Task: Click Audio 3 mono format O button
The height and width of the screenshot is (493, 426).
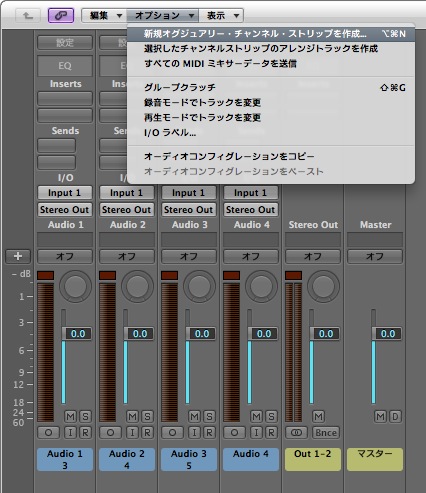Action: point(172,433)
